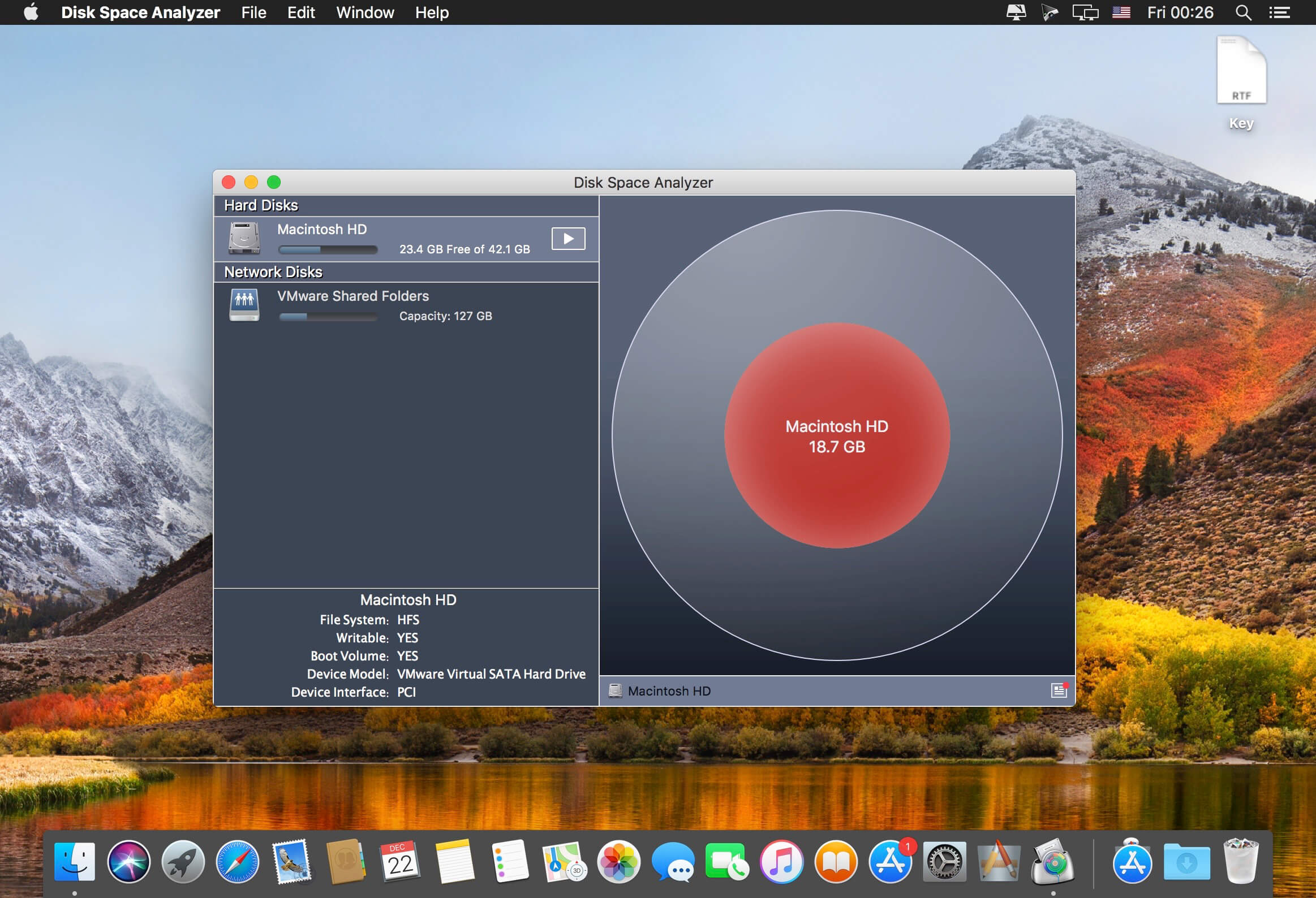This screenshot has width=1316, height=898.
Task: Click Macintosh HD usage progress bar
Action: coord(328,249)
